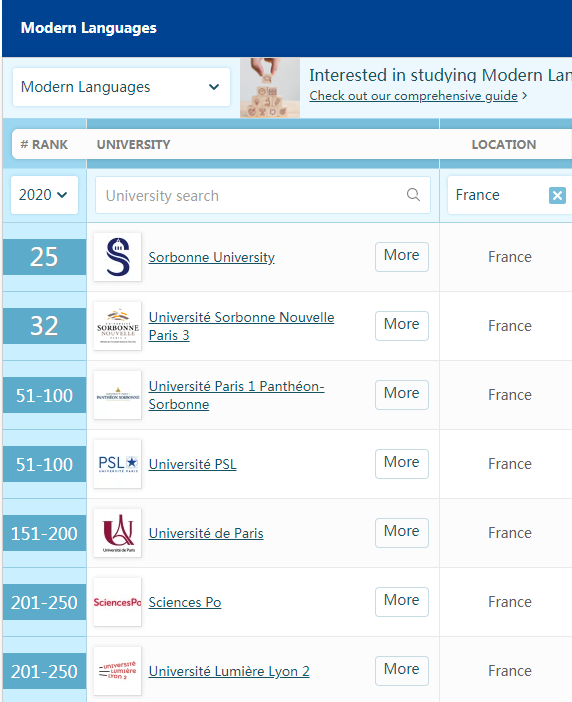Screen dimensions: 572x702
Task: Click 201-250 rank in Lumière Lyon 2 row
Action: click(x=44, y=671)
